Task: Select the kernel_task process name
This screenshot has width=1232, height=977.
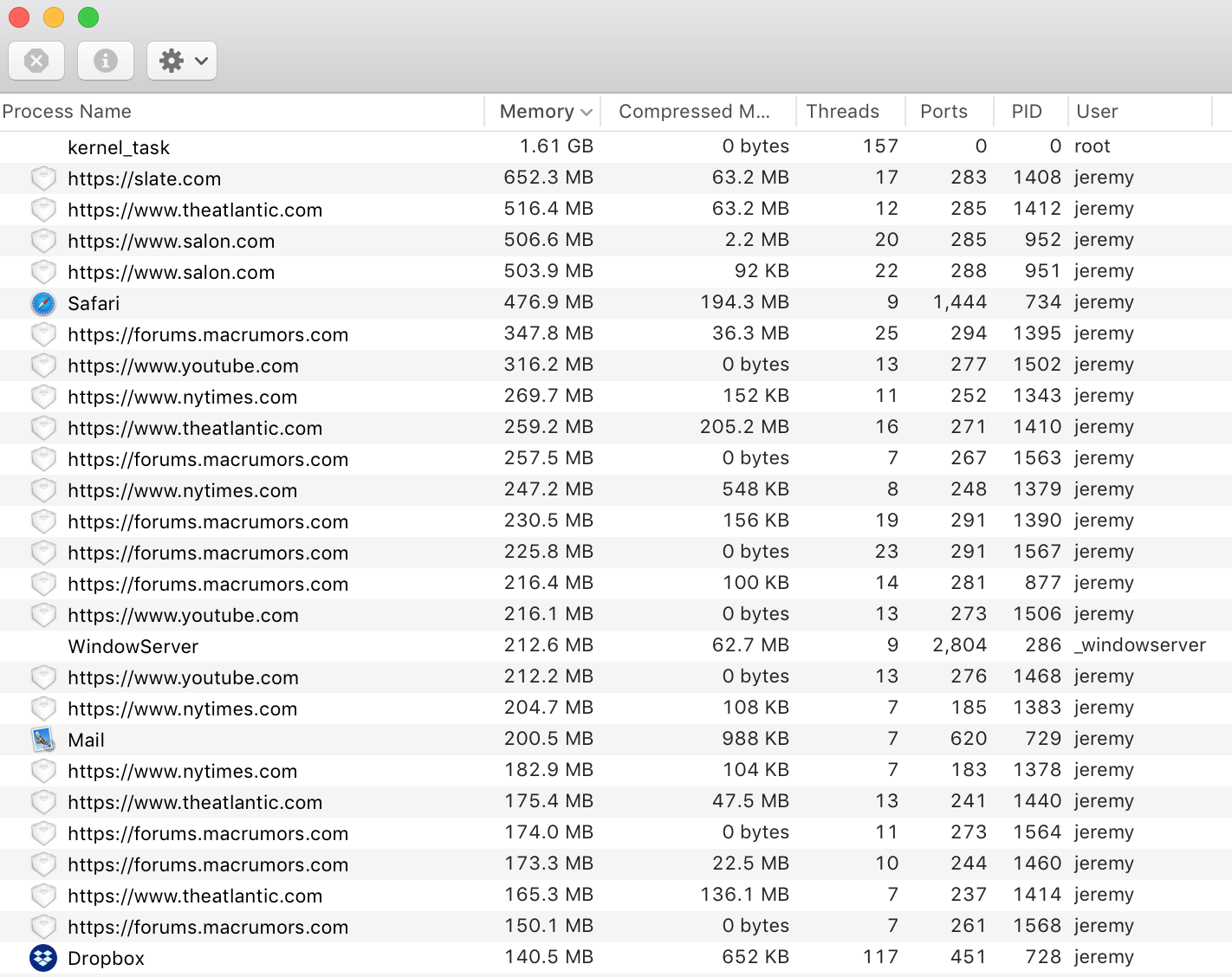Action: click(x=119, y=147)
